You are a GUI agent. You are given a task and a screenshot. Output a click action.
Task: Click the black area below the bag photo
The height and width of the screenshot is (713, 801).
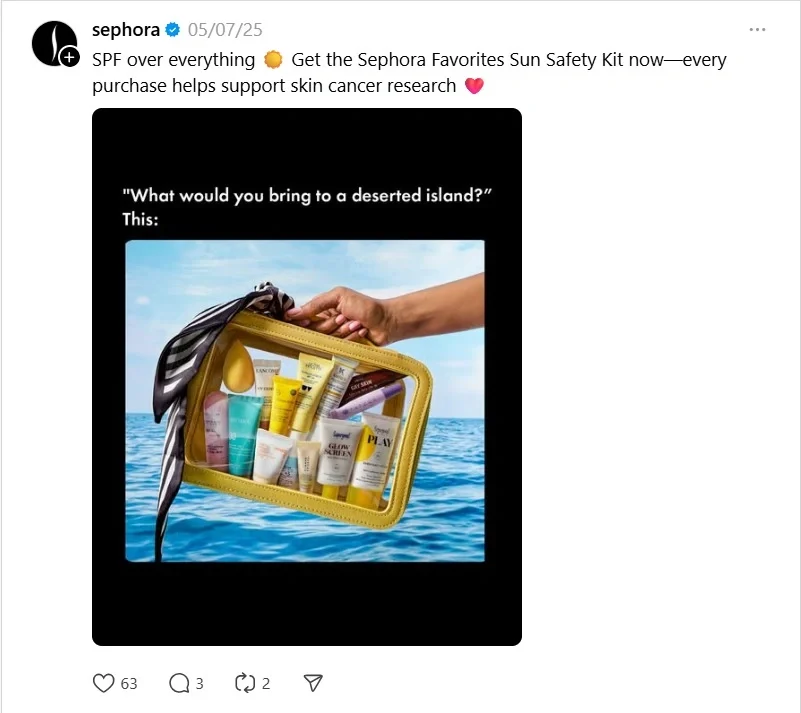(x=307, y=604)
